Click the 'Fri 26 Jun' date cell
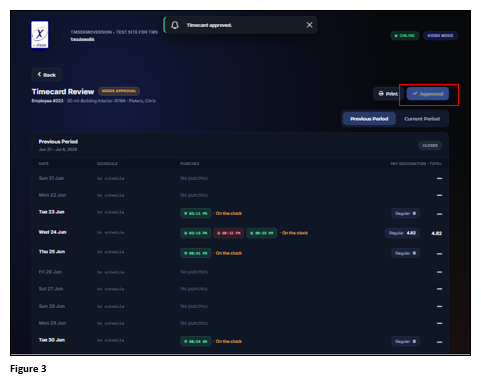The image size is (481, 388). tap(50, 272)
